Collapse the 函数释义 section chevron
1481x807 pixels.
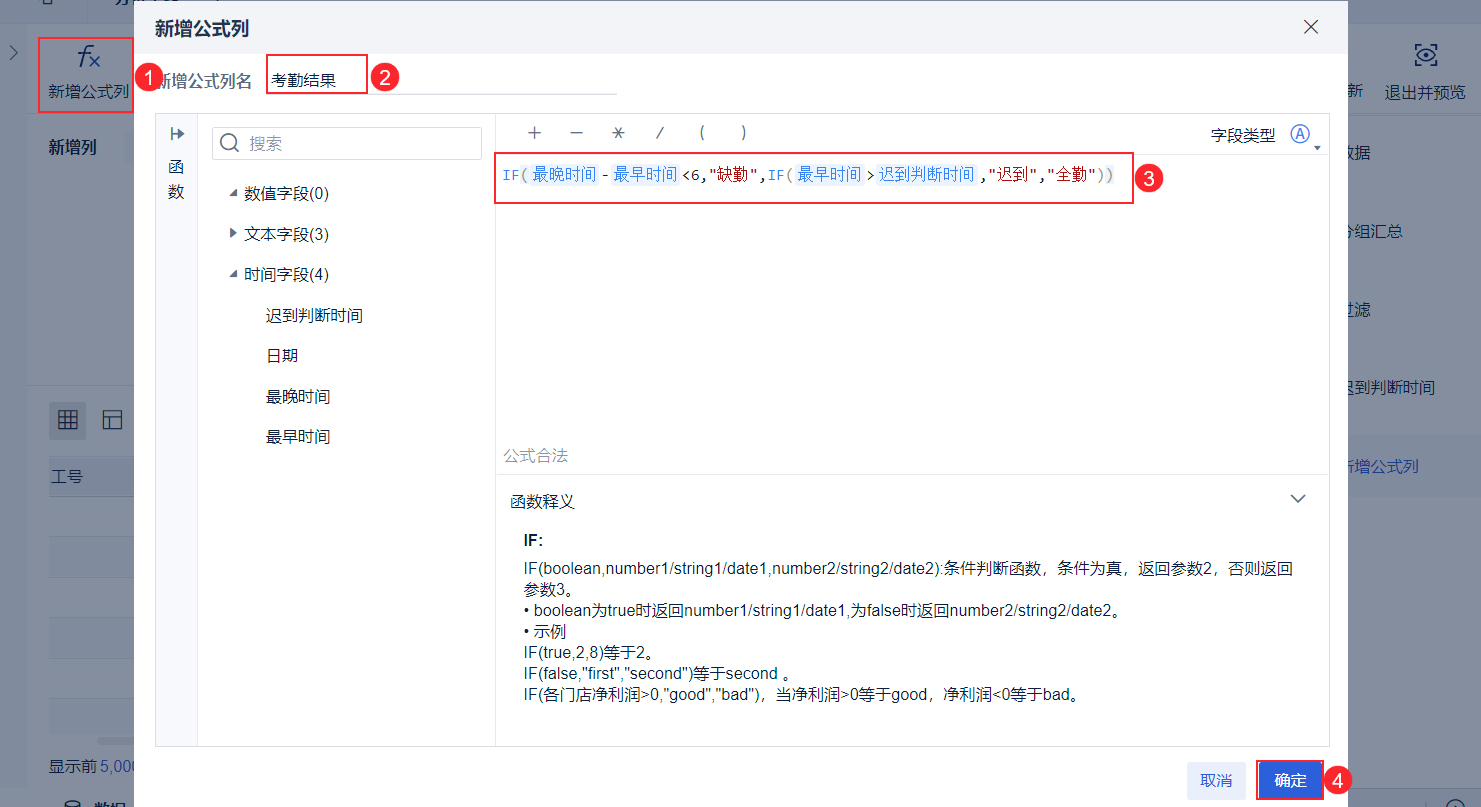[1298, 499]
